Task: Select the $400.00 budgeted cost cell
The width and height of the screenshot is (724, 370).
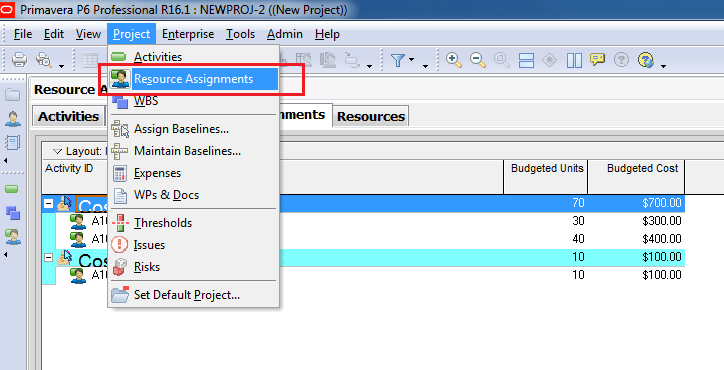Action: [636, 239]
